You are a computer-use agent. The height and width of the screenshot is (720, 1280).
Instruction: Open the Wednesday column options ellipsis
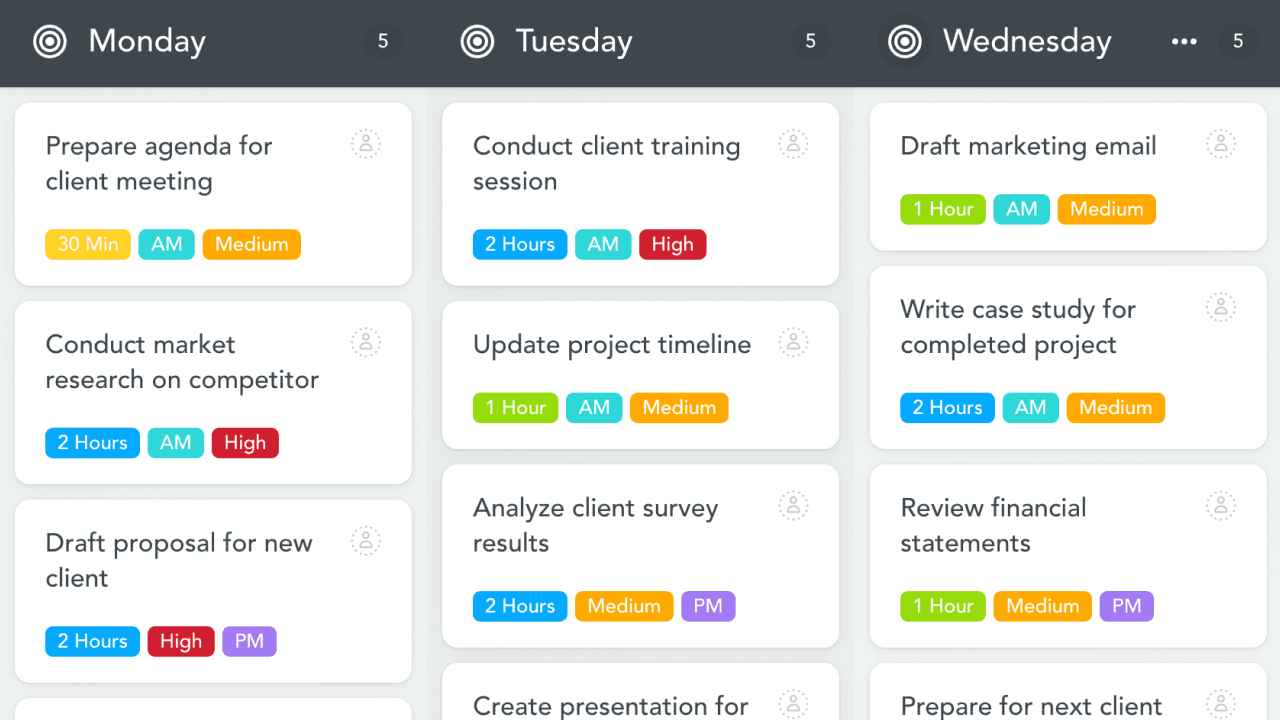coord(1184,41)
